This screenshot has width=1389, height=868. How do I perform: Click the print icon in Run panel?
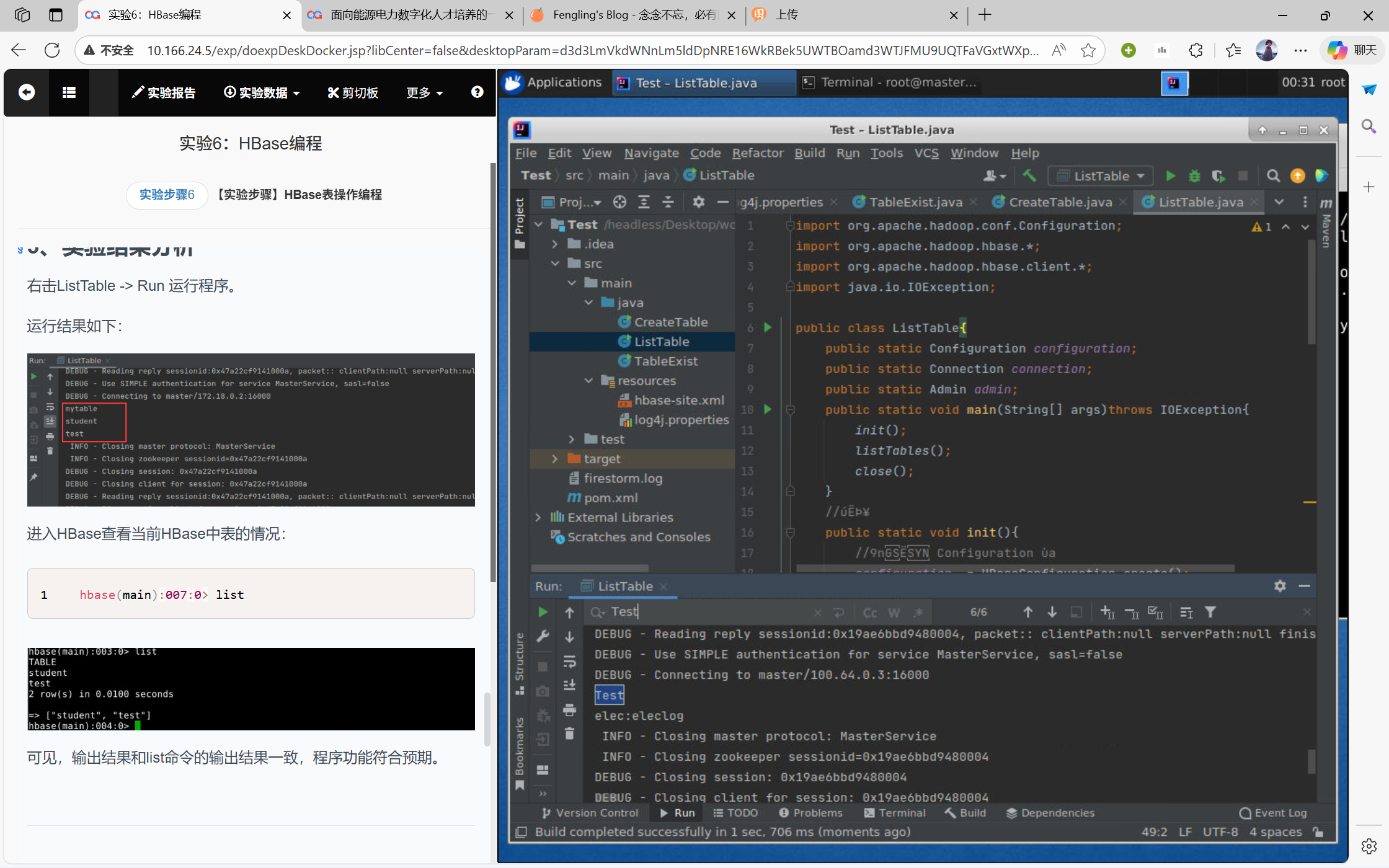pos(569,710)
